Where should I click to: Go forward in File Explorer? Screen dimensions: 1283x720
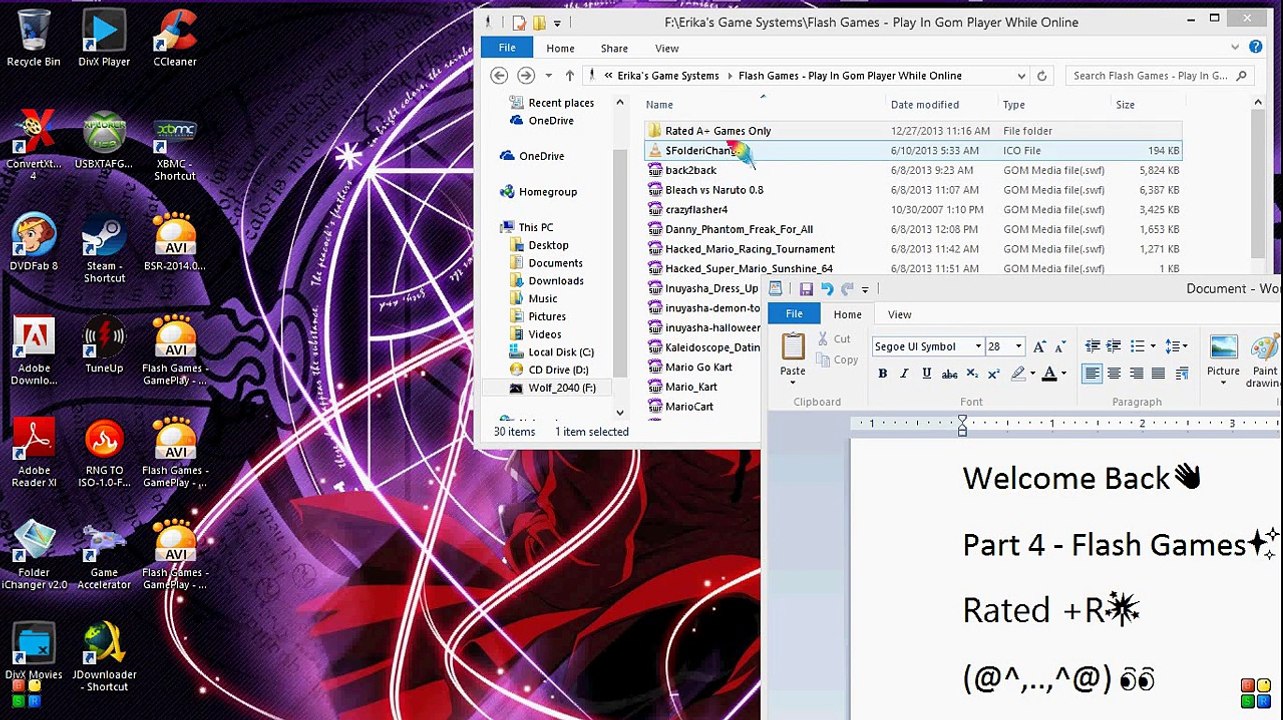click(x=526, y=76)
